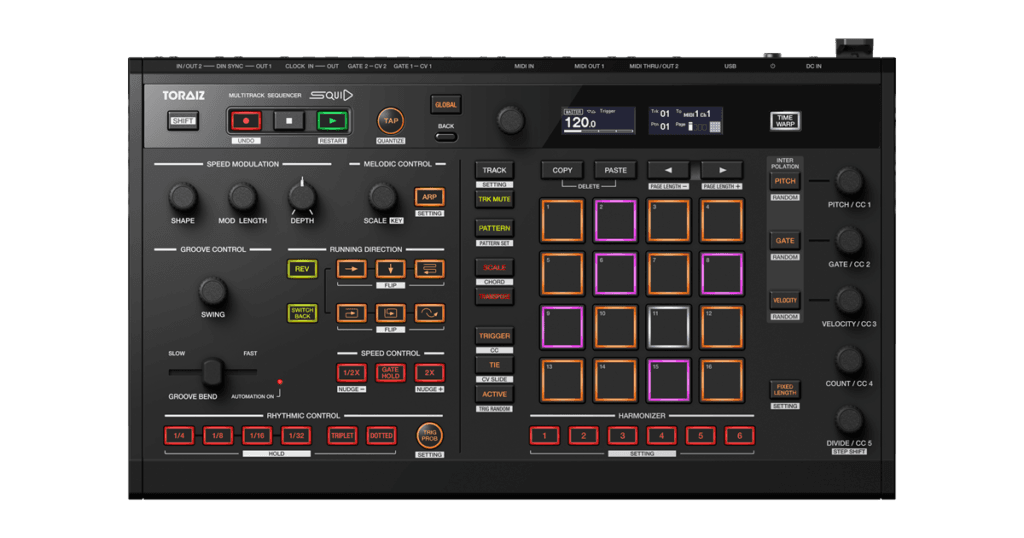
Task: Tap orange pad 1
Action: pos(562,220)
